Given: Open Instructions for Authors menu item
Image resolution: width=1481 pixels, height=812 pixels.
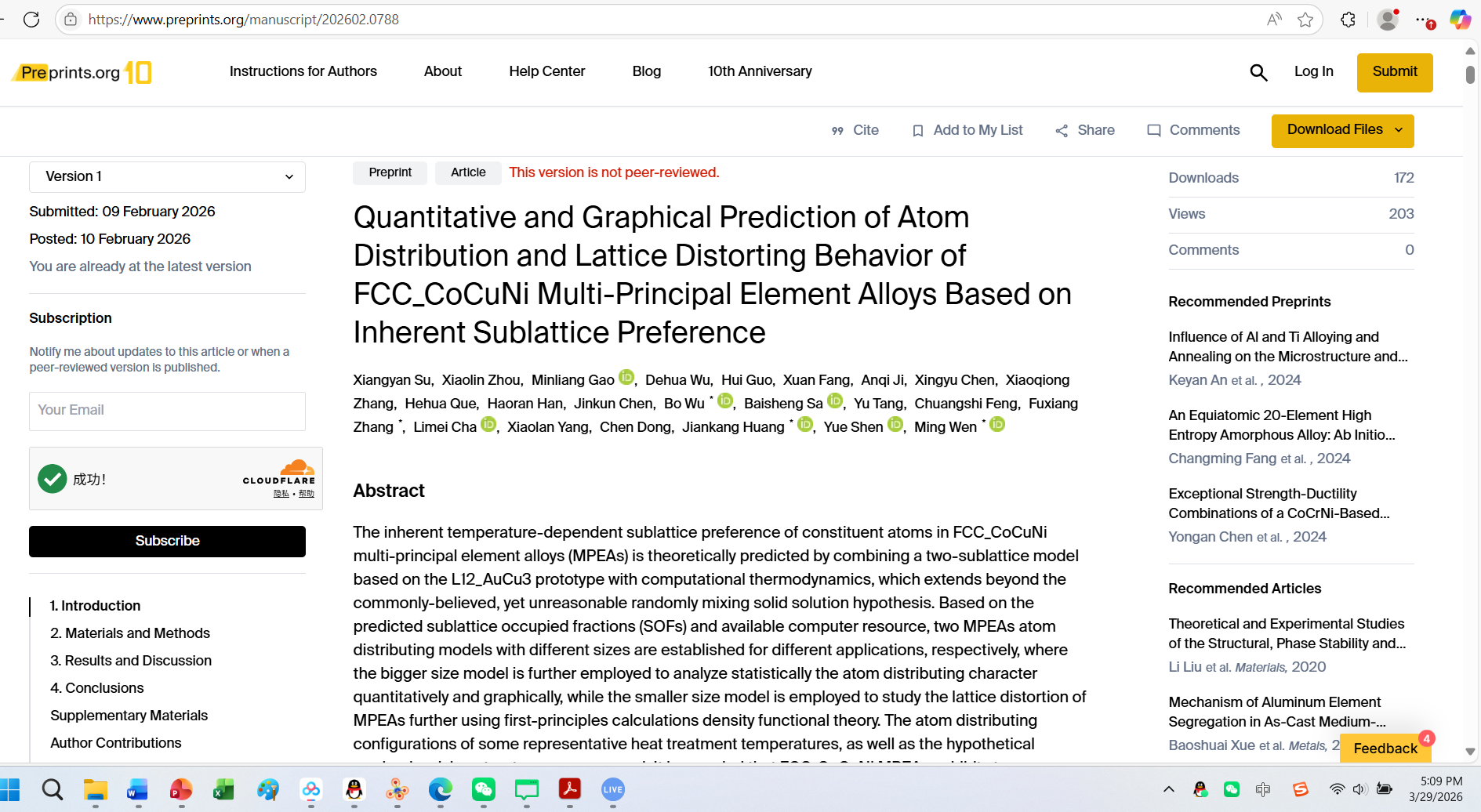Looking at the screenshot, I should [303, 71].
